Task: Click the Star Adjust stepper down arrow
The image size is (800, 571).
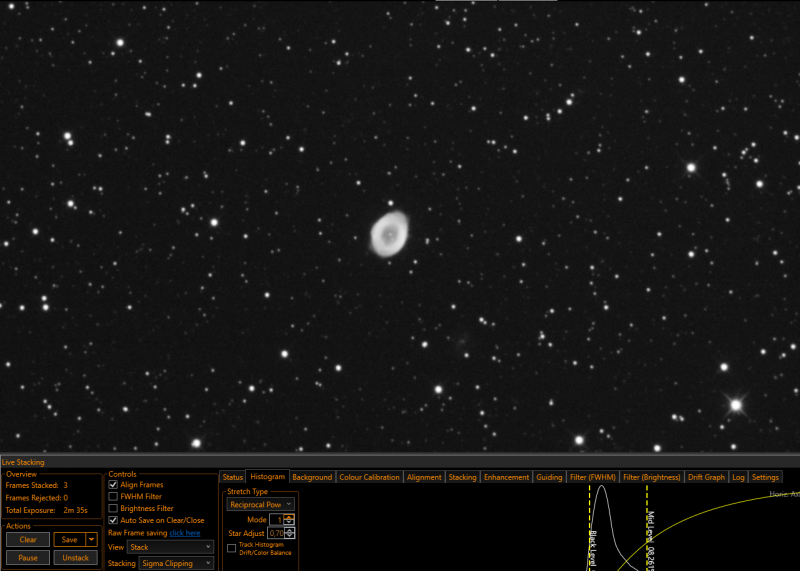Action: tap(289, 536)
